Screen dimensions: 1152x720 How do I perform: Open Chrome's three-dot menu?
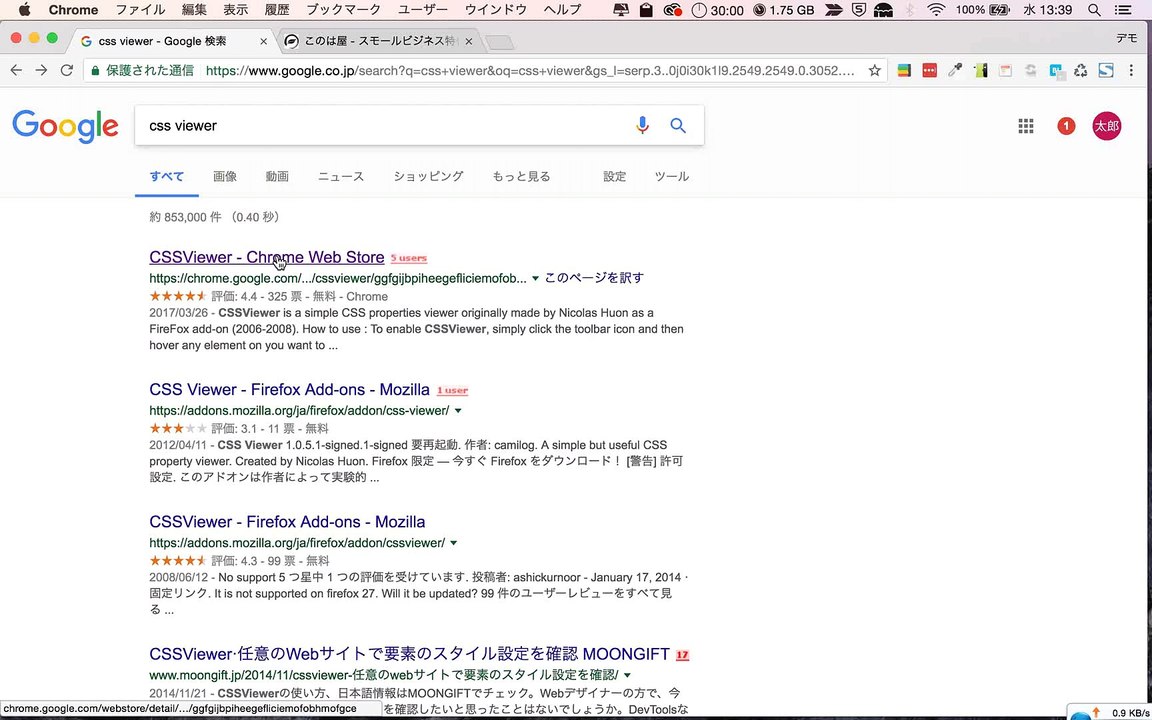[x=1131, y=71]
